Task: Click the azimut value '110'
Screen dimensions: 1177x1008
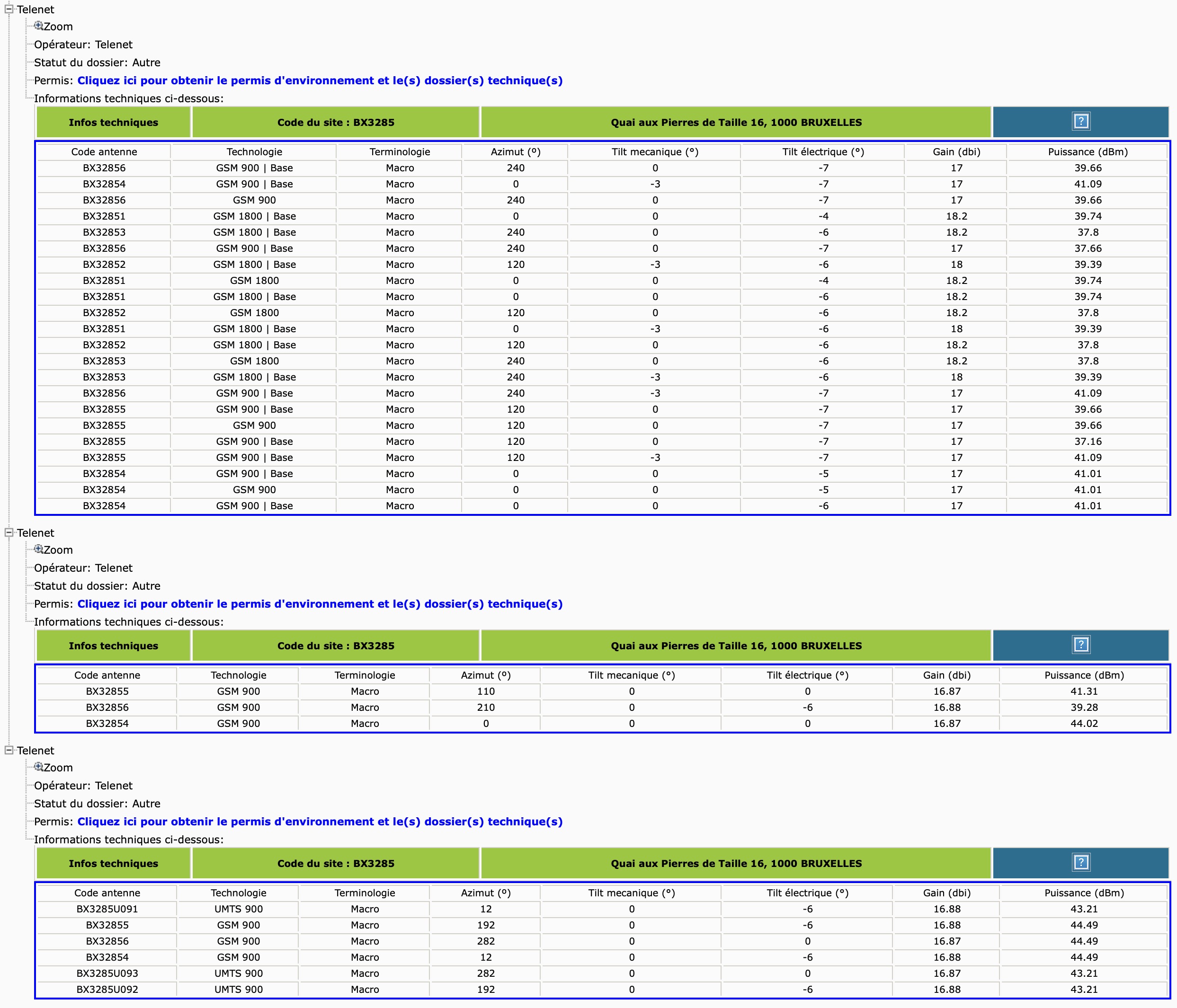Action: point(486,691)
